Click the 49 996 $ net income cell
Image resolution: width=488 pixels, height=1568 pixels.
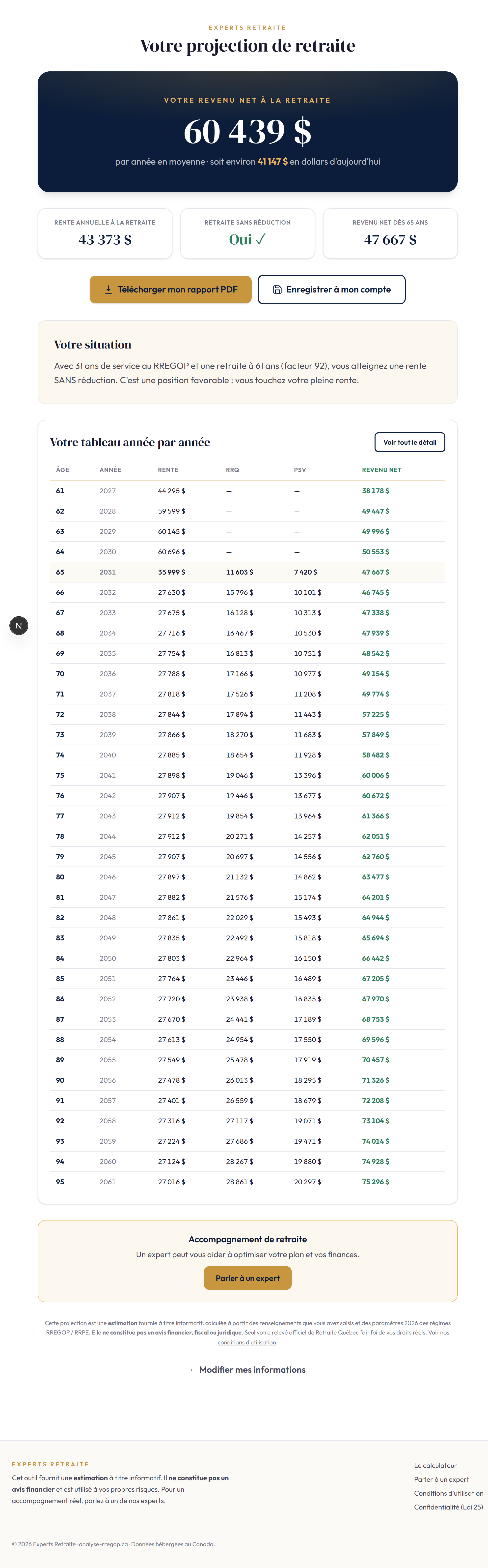pyautogui.click(x=376, y=531)
